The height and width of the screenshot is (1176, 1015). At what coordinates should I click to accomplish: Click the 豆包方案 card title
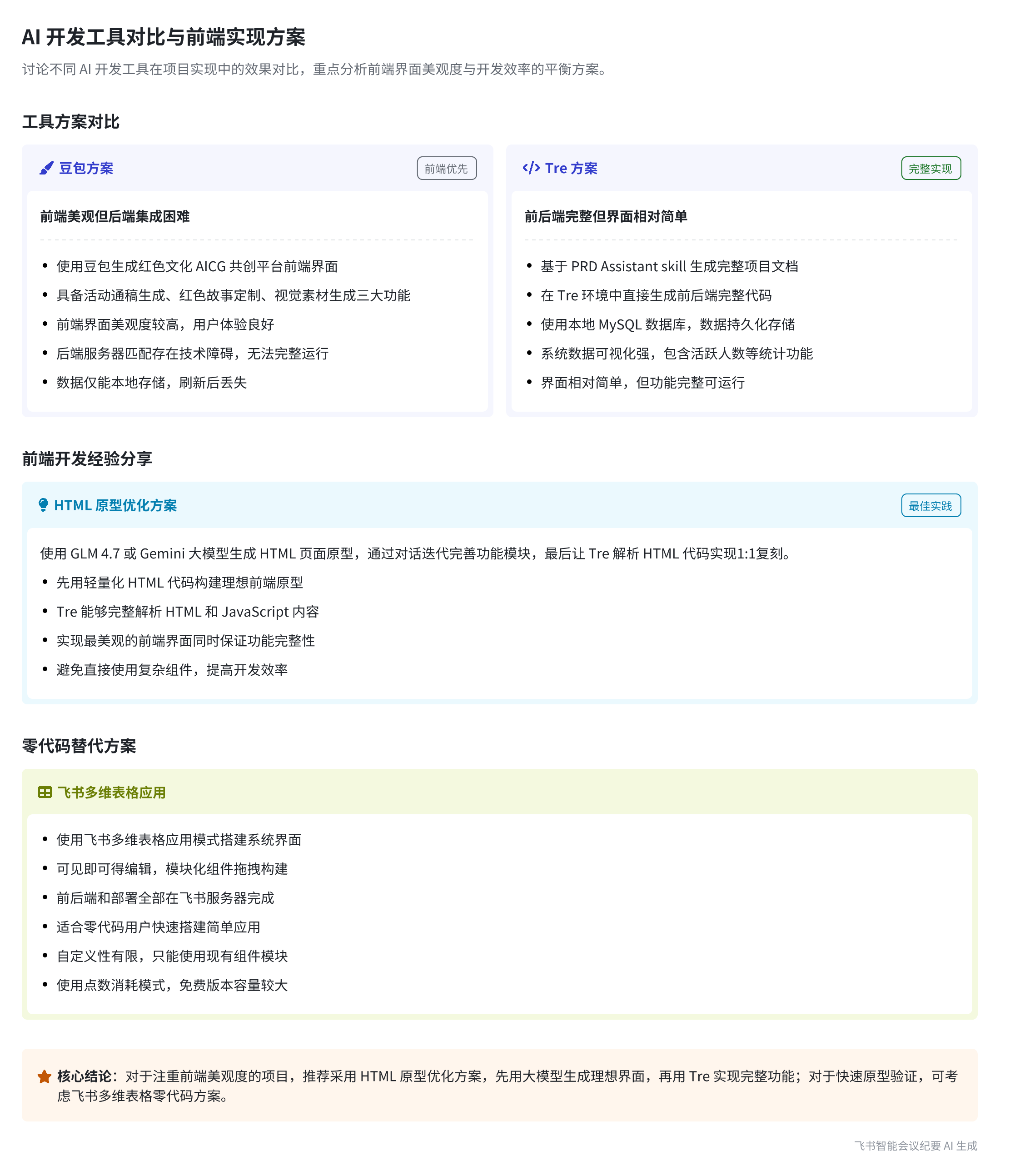(86, 169)
